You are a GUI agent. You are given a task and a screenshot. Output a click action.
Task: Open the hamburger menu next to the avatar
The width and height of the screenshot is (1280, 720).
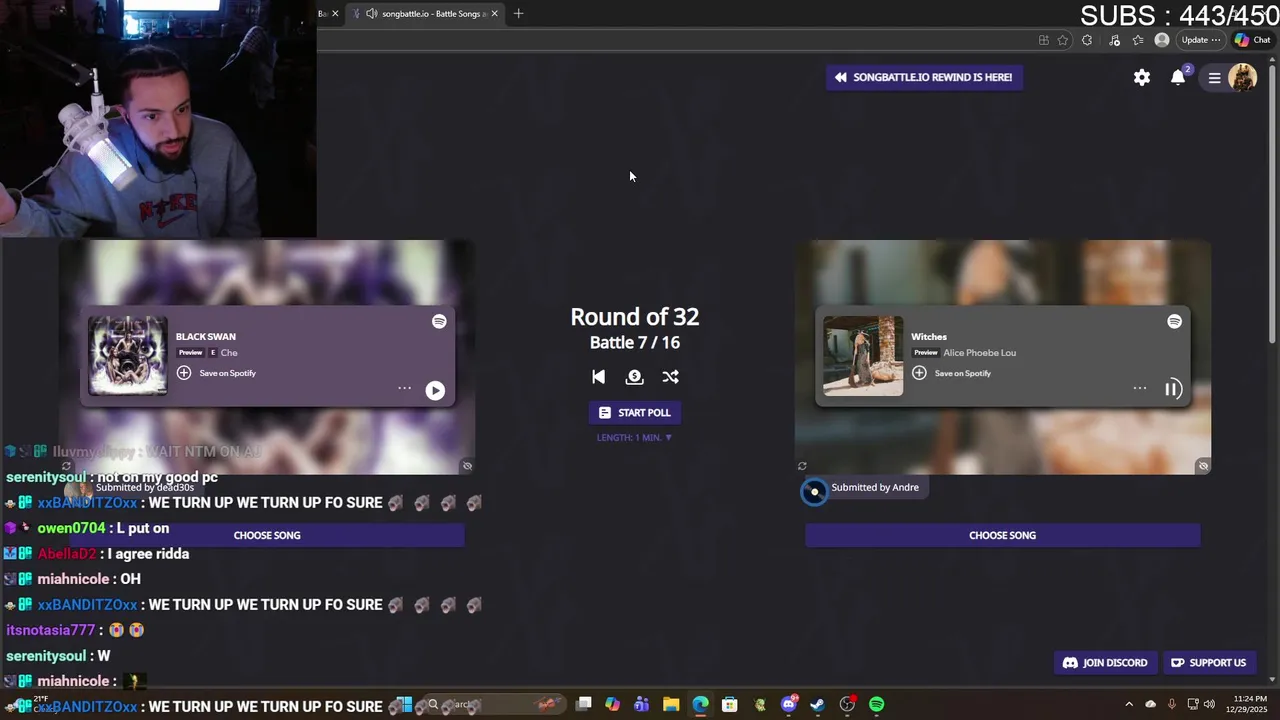pos(1214,77)
